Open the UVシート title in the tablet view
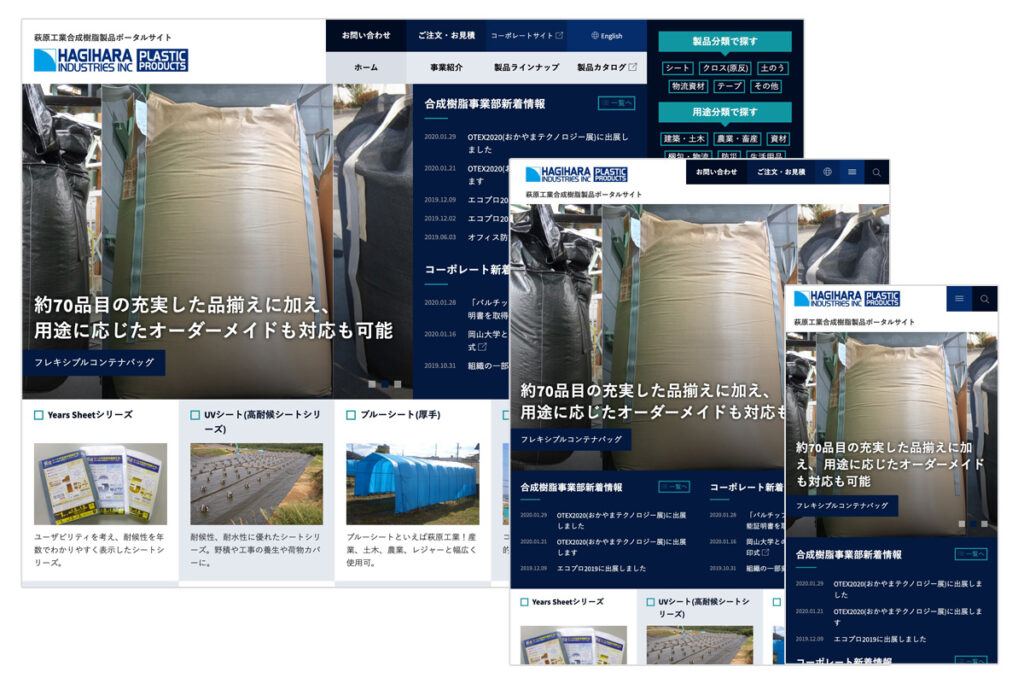This screenshot has width=1024, height=684. (x=703, y=608)
